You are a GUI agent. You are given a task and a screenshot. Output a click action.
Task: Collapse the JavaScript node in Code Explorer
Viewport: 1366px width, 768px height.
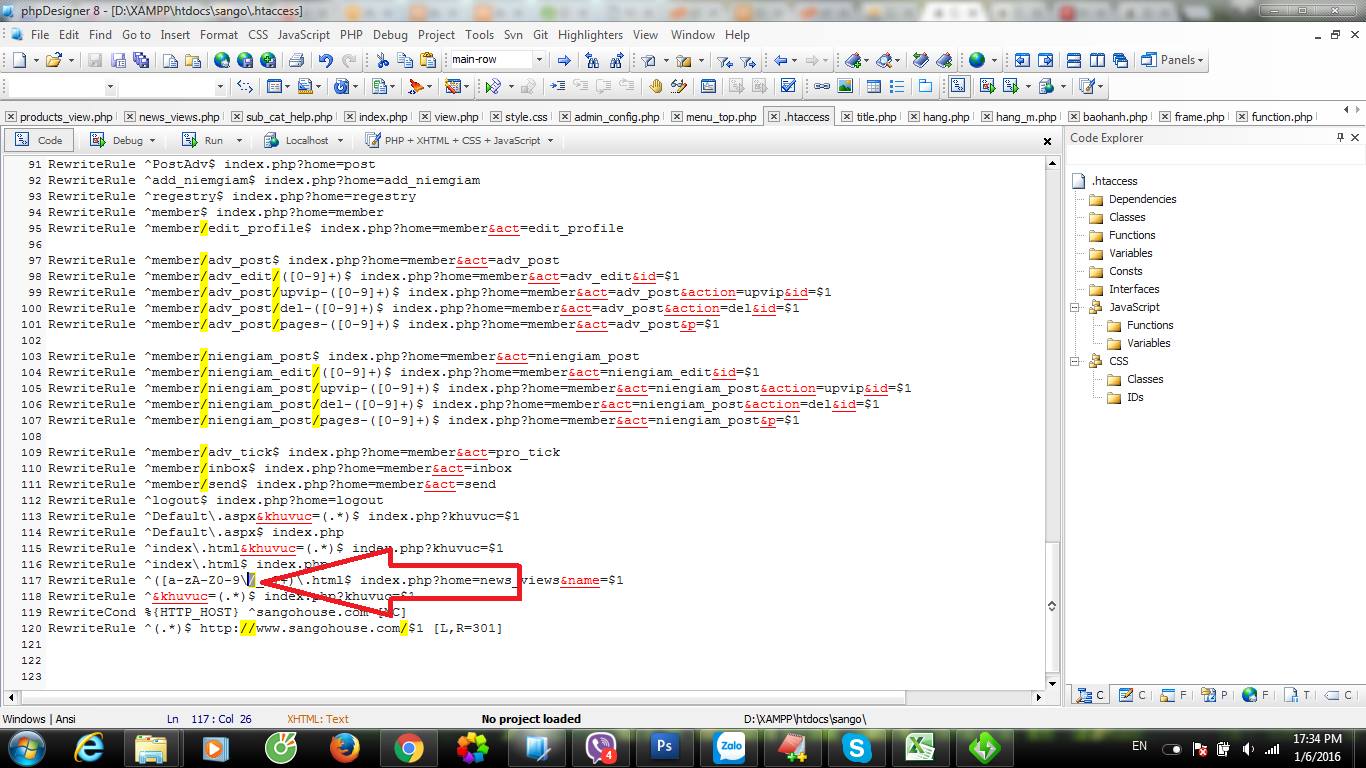click(x=1076, y=307)
